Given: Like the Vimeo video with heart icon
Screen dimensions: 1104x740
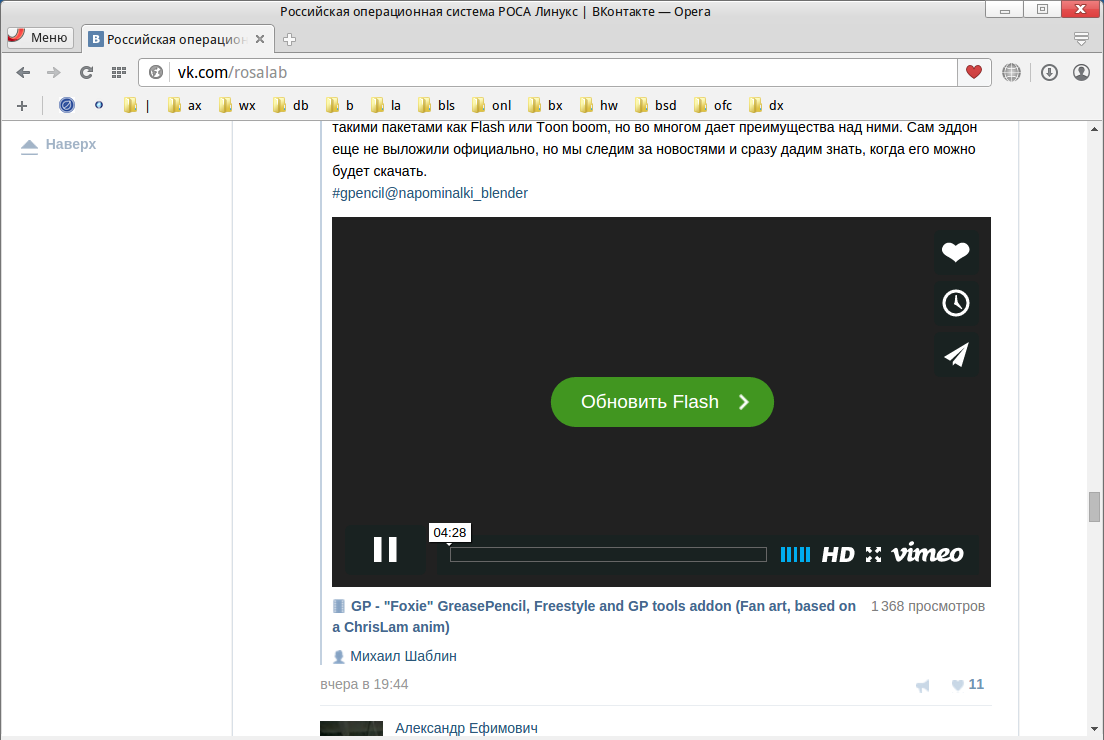Looking at the screenshot, I should (x=956, y=253).
